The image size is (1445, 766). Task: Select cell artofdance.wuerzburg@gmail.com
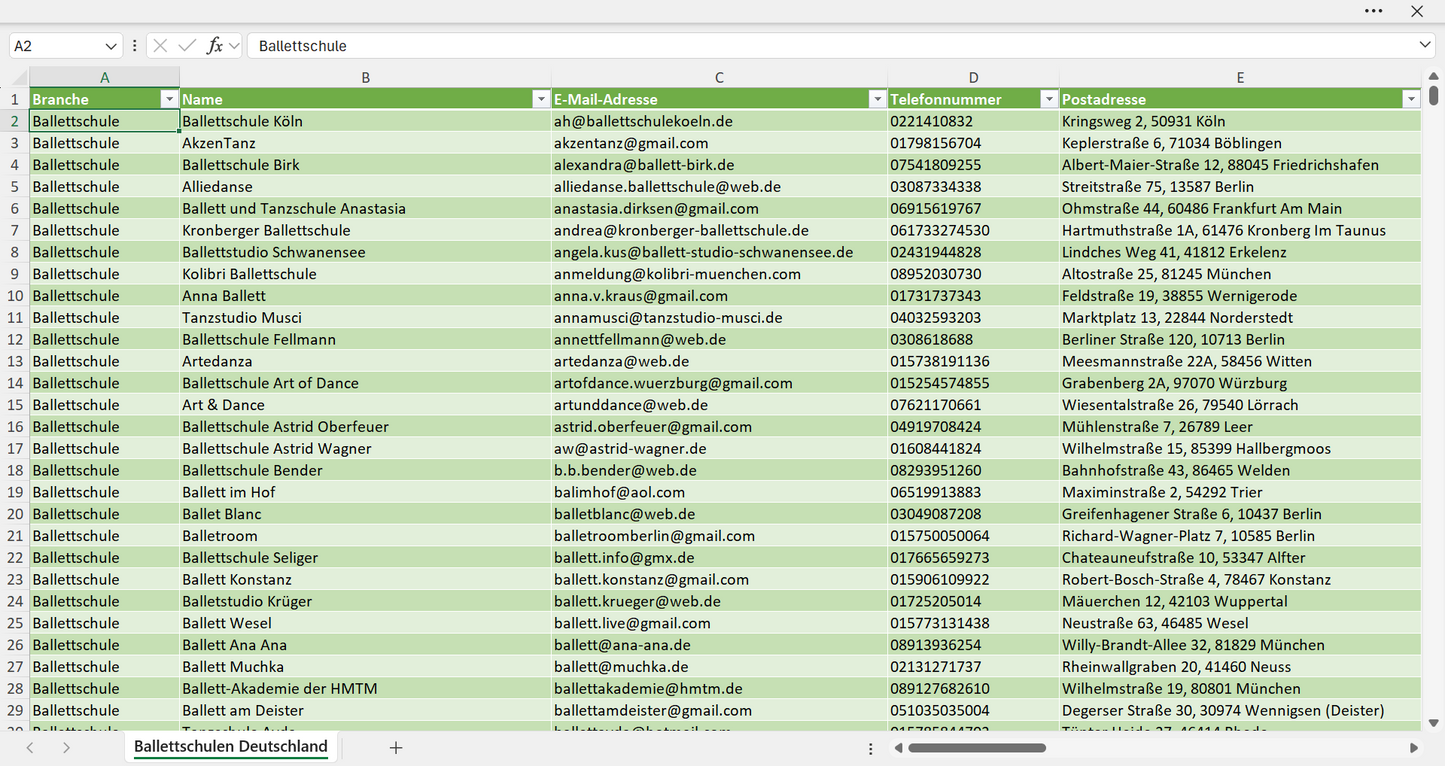[x=719, y=383]
